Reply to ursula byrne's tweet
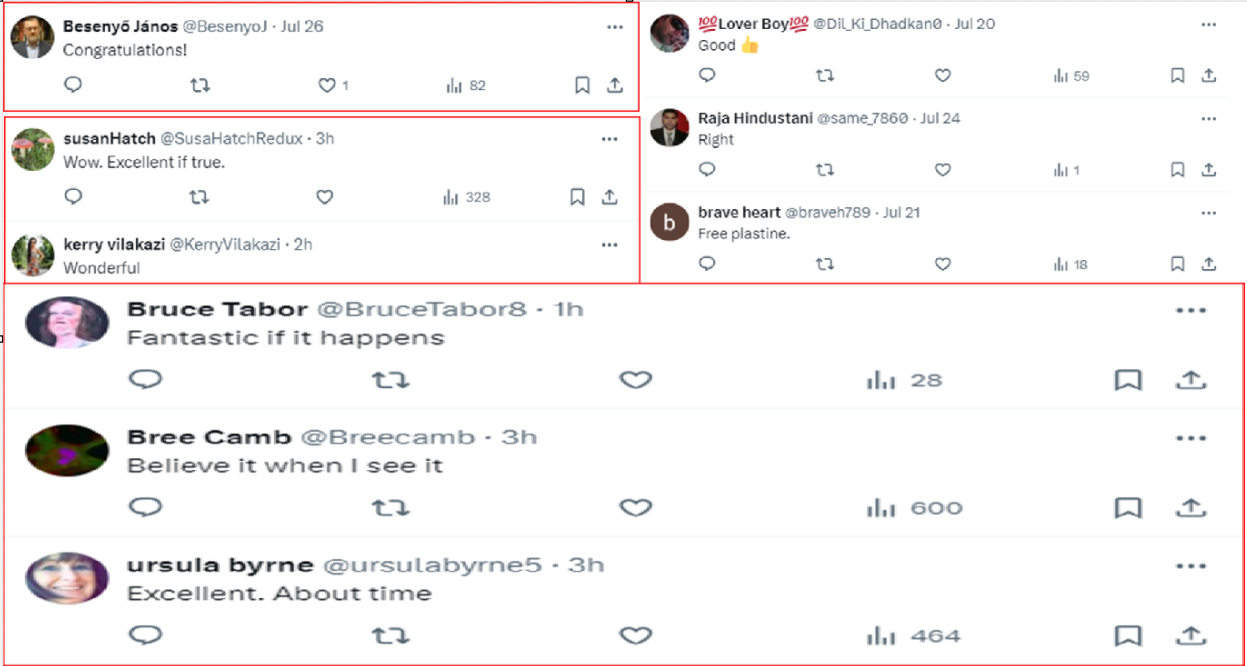The width and height of the screenshot is (1247, 666). (x=146, y=635)
